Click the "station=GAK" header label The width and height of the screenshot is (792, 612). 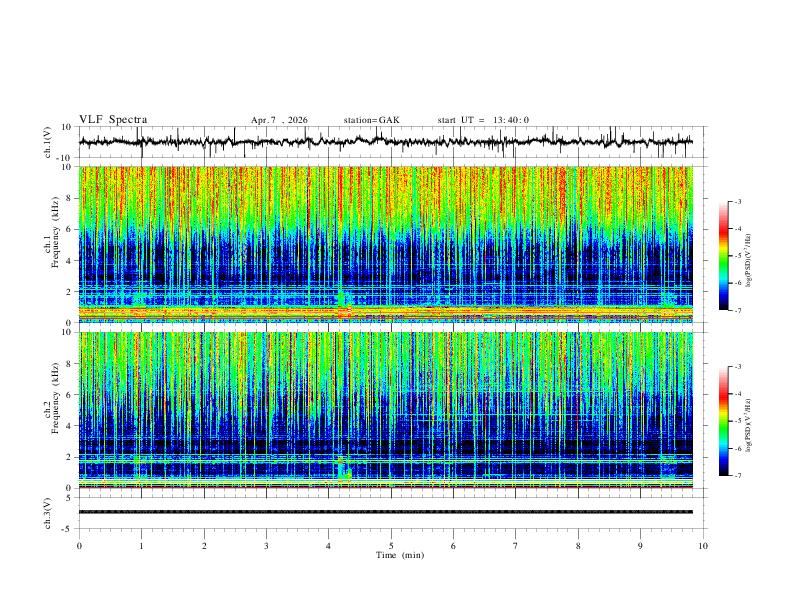pyautogui.click(x=371, y=120)
